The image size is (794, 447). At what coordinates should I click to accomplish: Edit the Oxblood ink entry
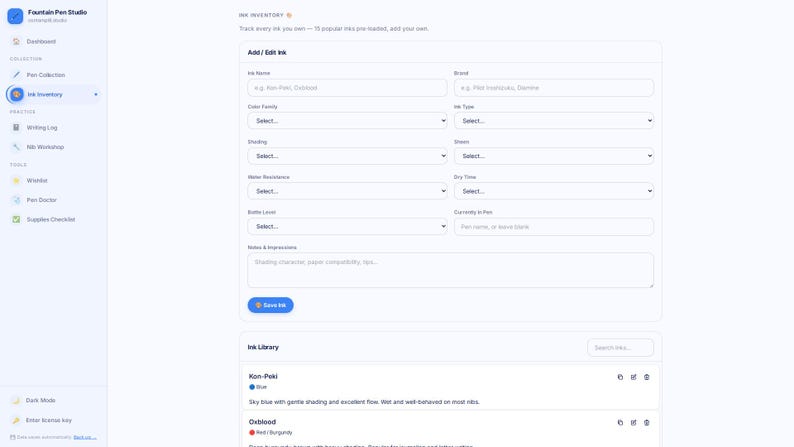[633, 423]
